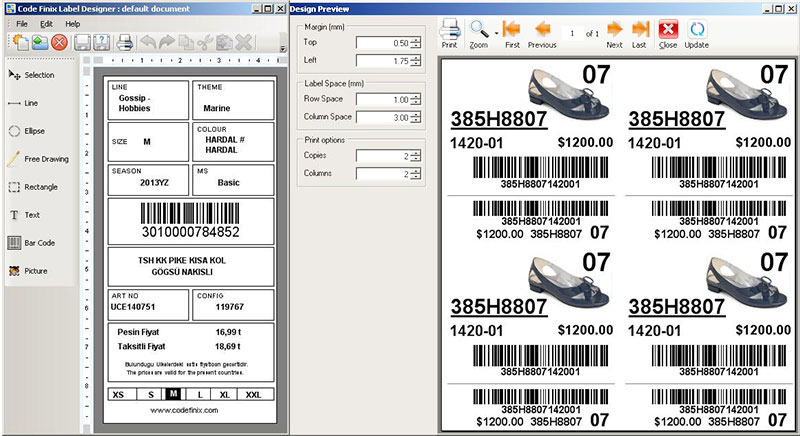Choose the Ellipse tool
The width and height of the screenshot is (800, 436).
click(x=27, y=131)
